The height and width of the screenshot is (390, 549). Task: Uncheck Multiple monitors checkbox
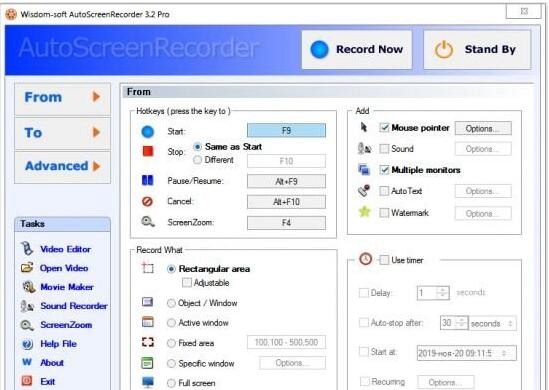click(x=384, y=170)
